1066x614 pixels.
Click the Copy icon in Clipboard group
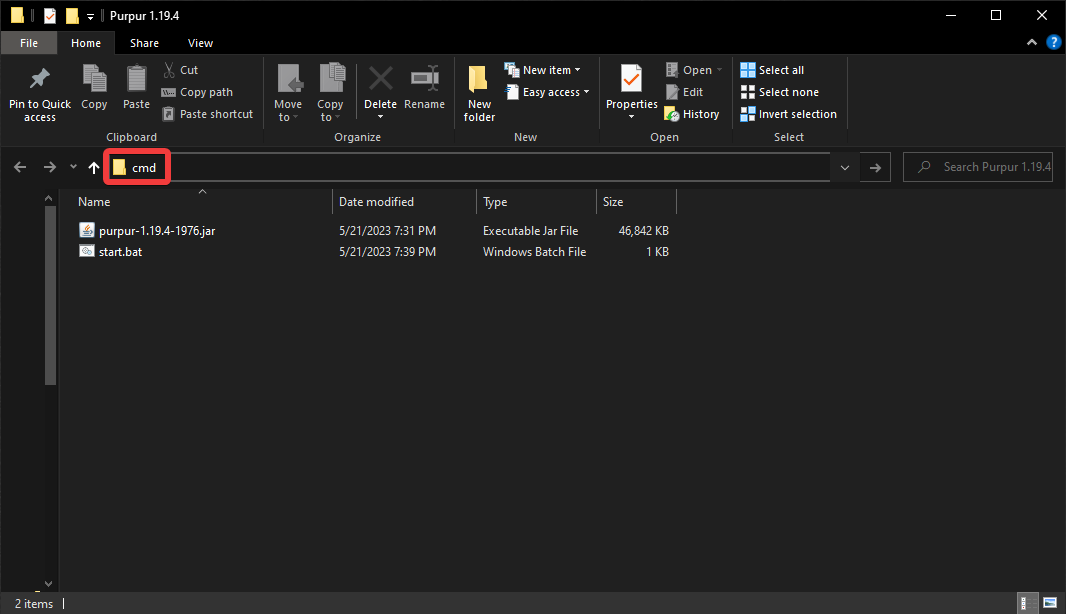coord(94,80)
